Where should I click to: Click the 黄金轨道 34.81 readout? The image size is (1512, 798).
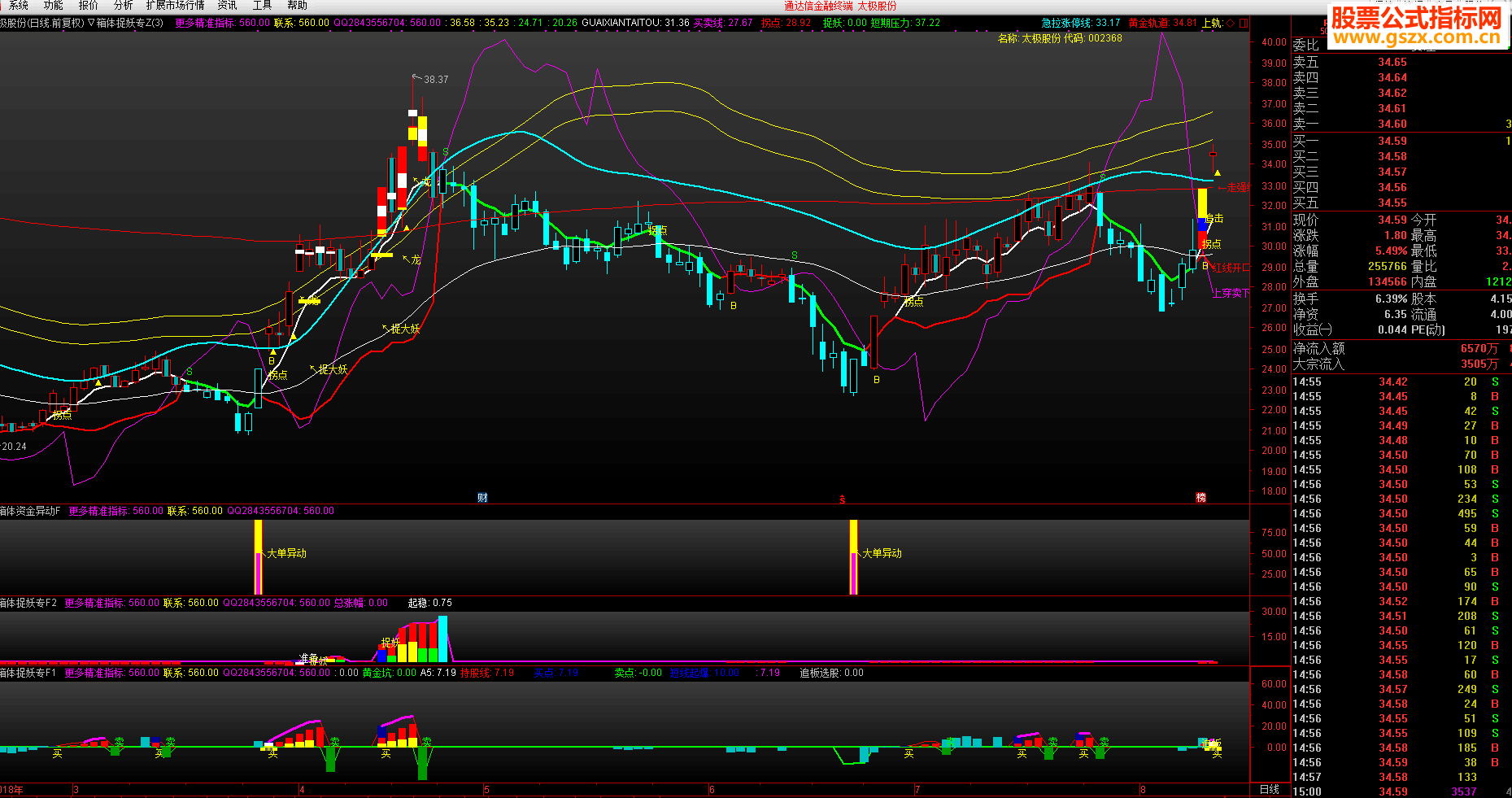coord(1162,23)
